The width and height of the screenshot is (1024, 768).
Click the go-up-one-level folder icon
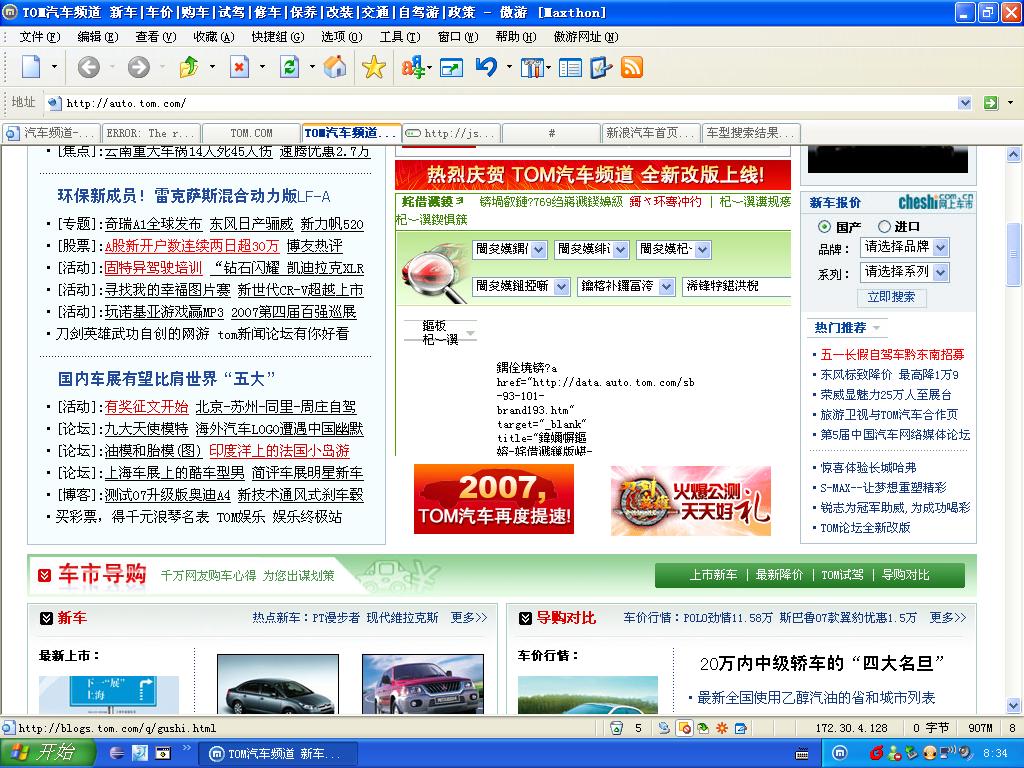(189, 67)
